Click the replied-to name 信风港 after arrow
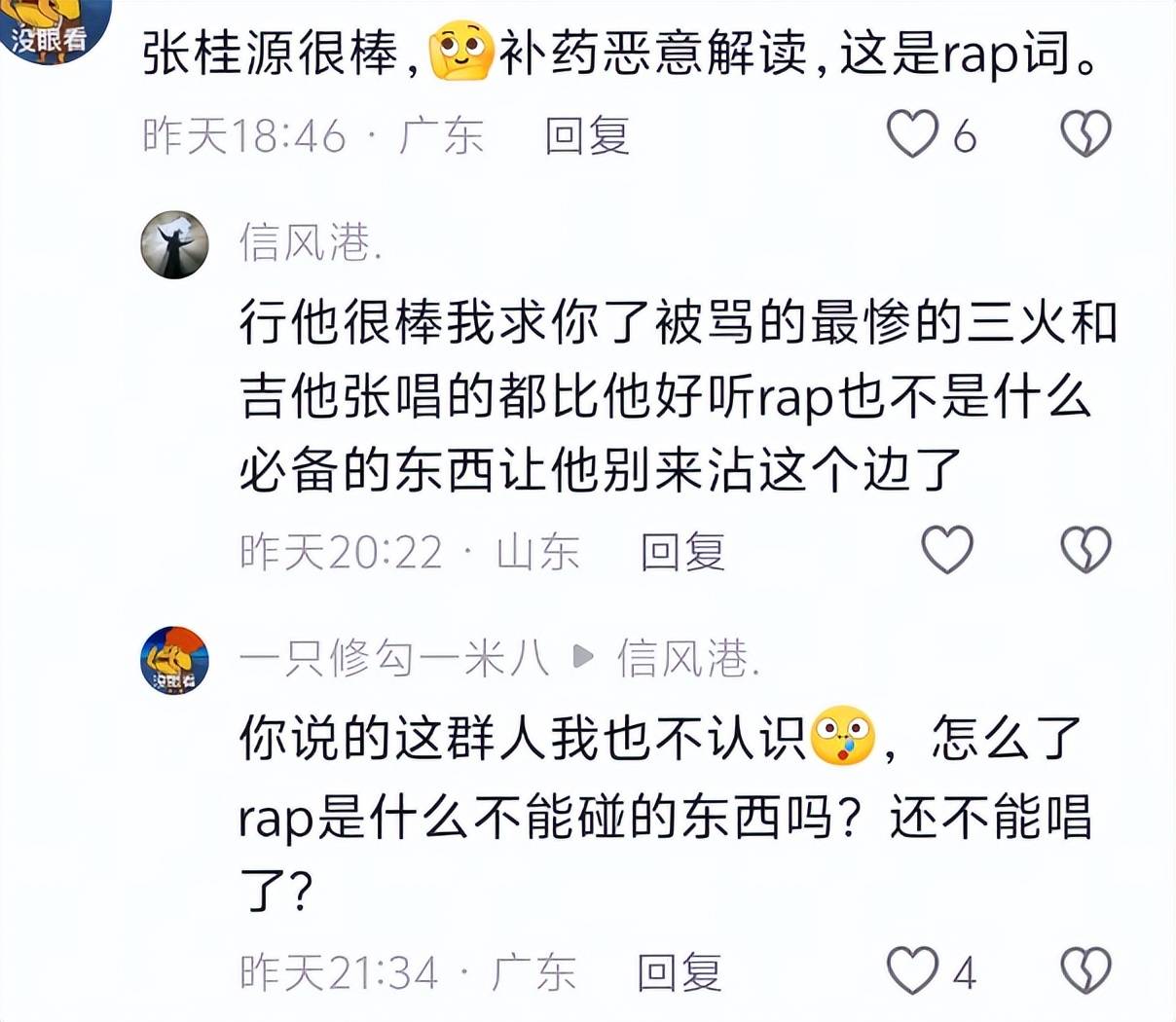 [687, 659]
